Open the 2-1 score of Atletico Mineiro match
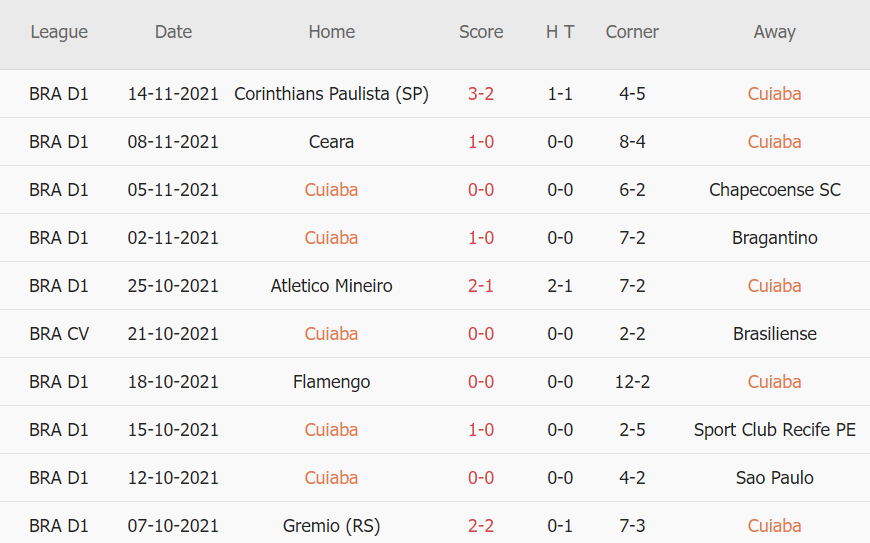 tap(481, 286)
